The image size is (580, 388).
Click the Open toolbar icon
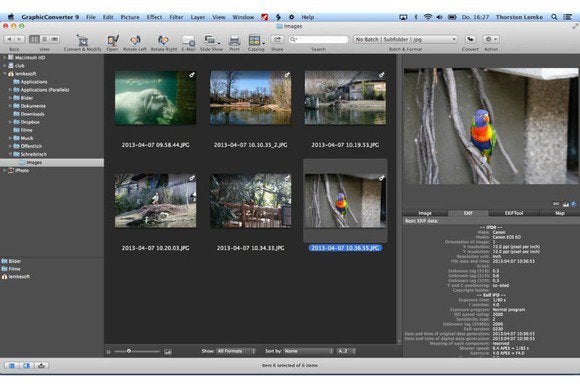[112, 40]
